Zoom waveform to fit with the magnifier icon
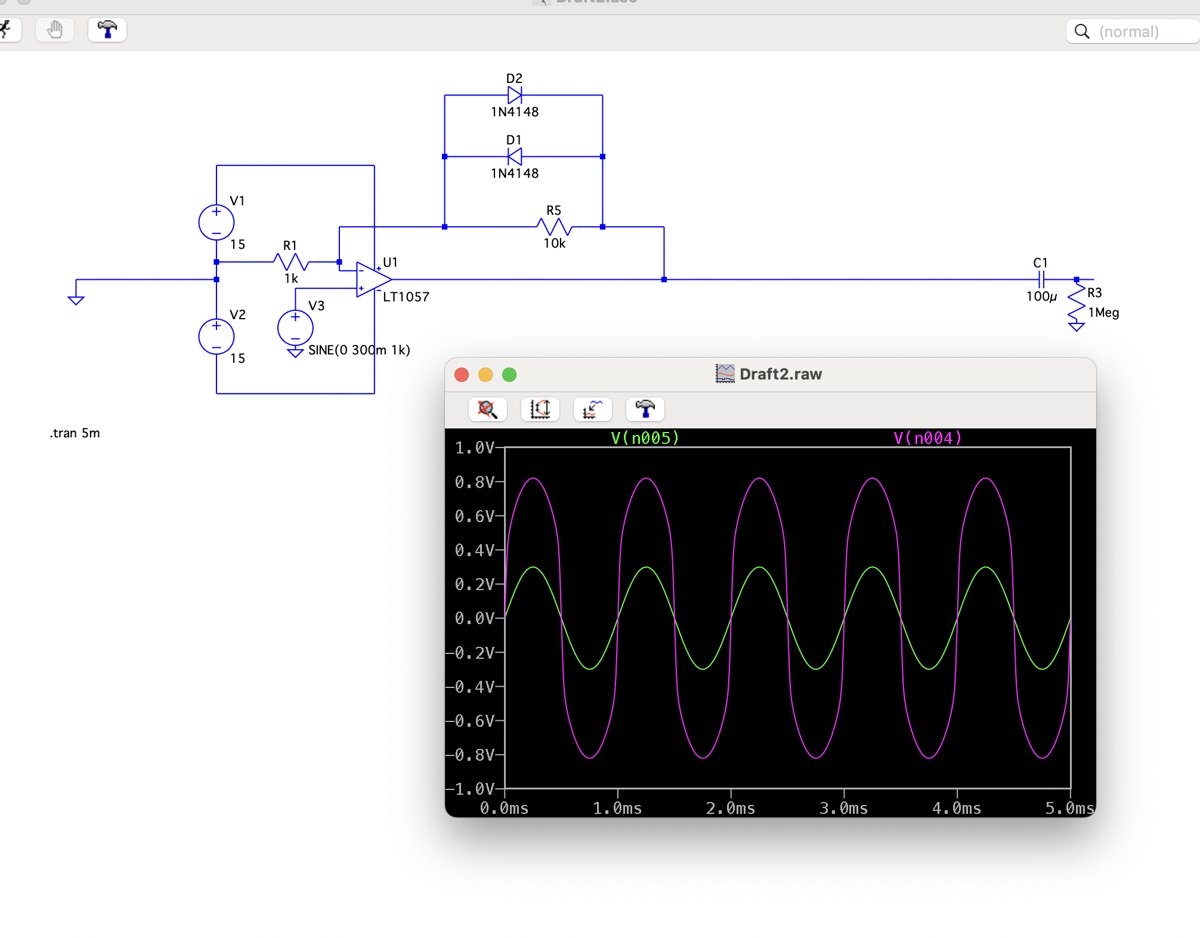Viewport: 1200px width, 938px height. (487, 408)
